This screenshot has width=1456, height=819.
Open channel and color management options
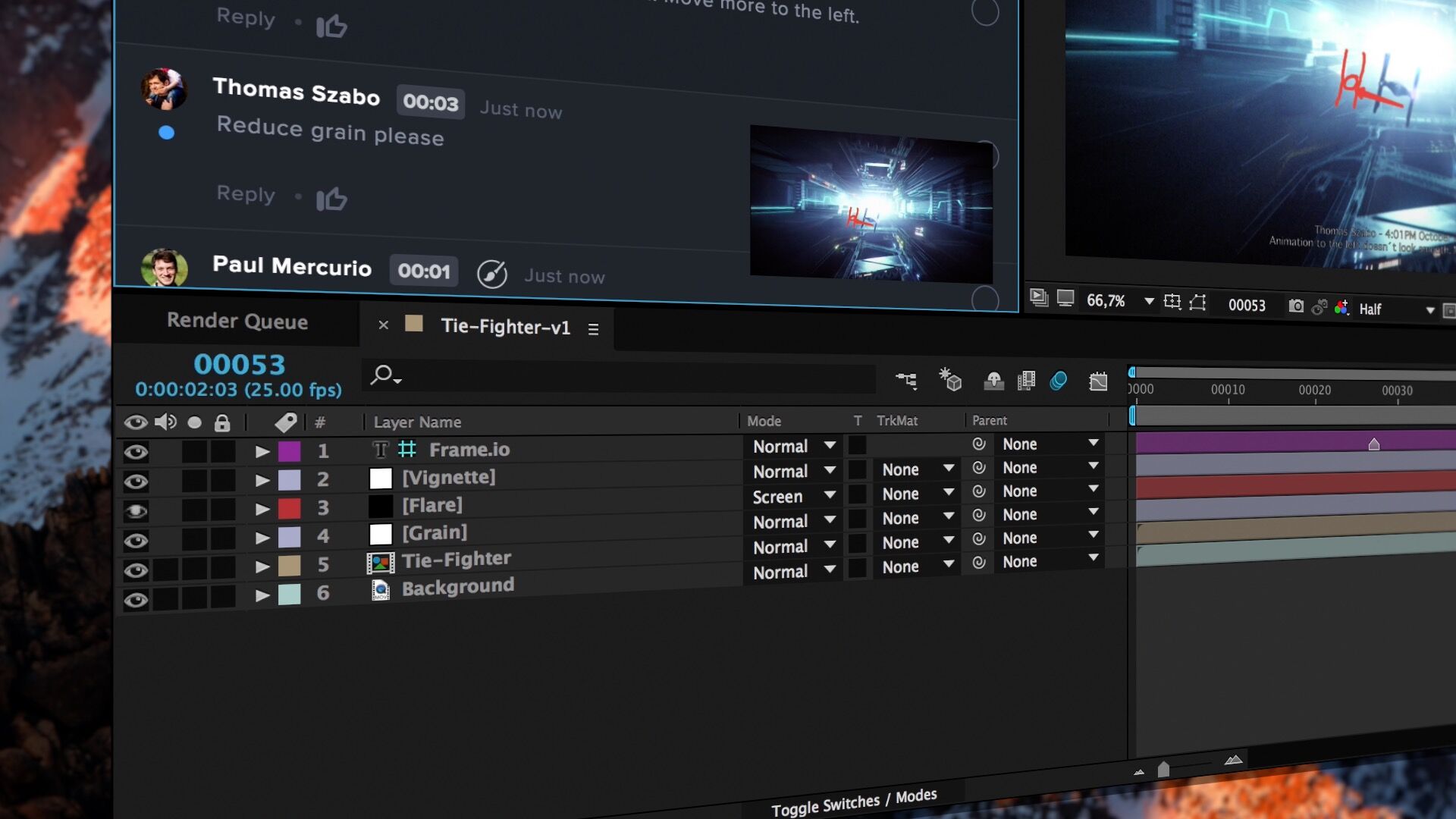coord(1342,306)
